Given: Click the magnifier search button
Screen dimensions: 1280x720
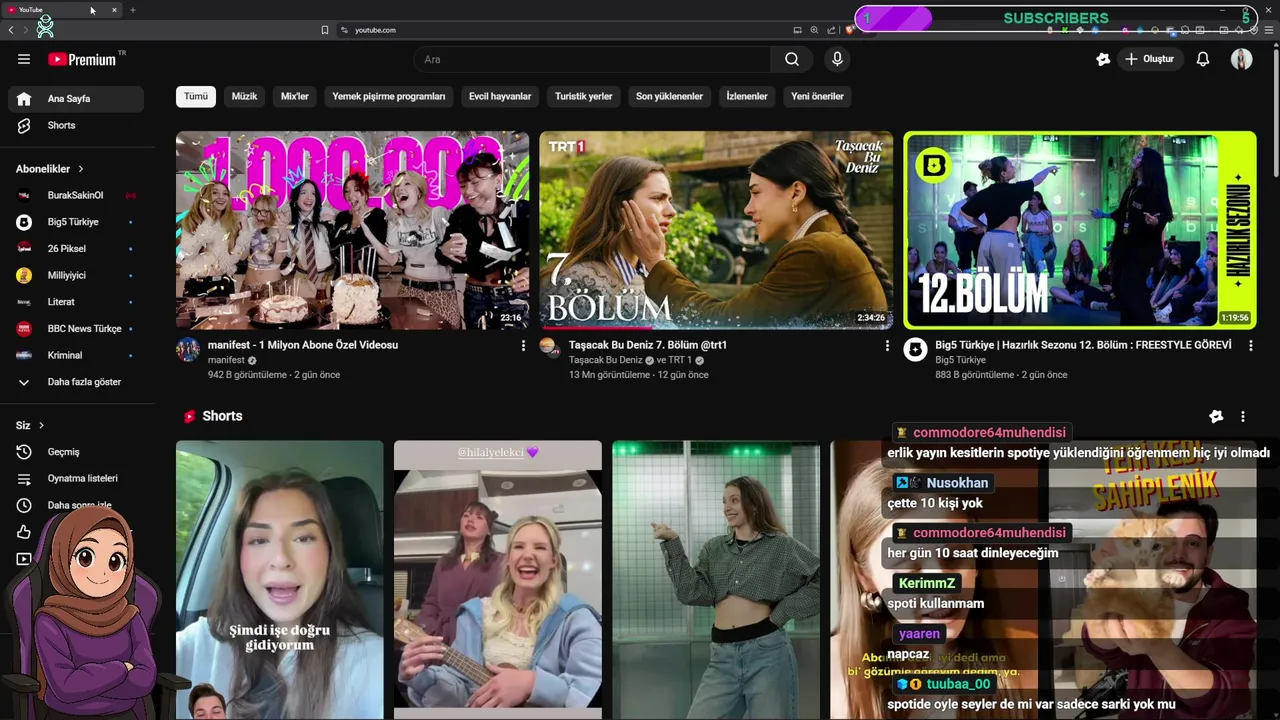Looking at the screenshot, I should click(792, 59).
